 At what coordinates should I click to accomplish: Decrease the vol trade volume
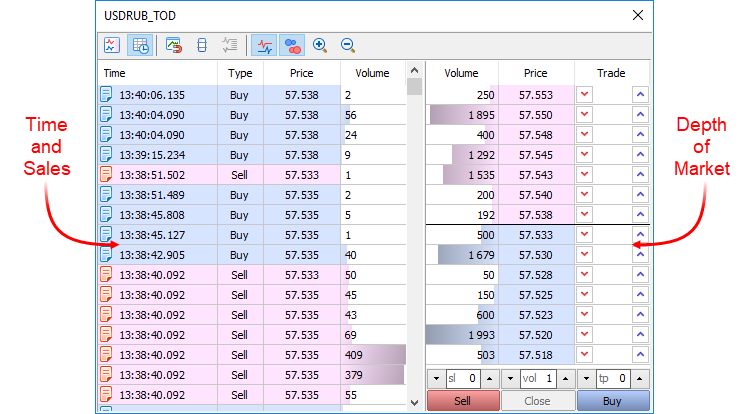coord(510,379)
